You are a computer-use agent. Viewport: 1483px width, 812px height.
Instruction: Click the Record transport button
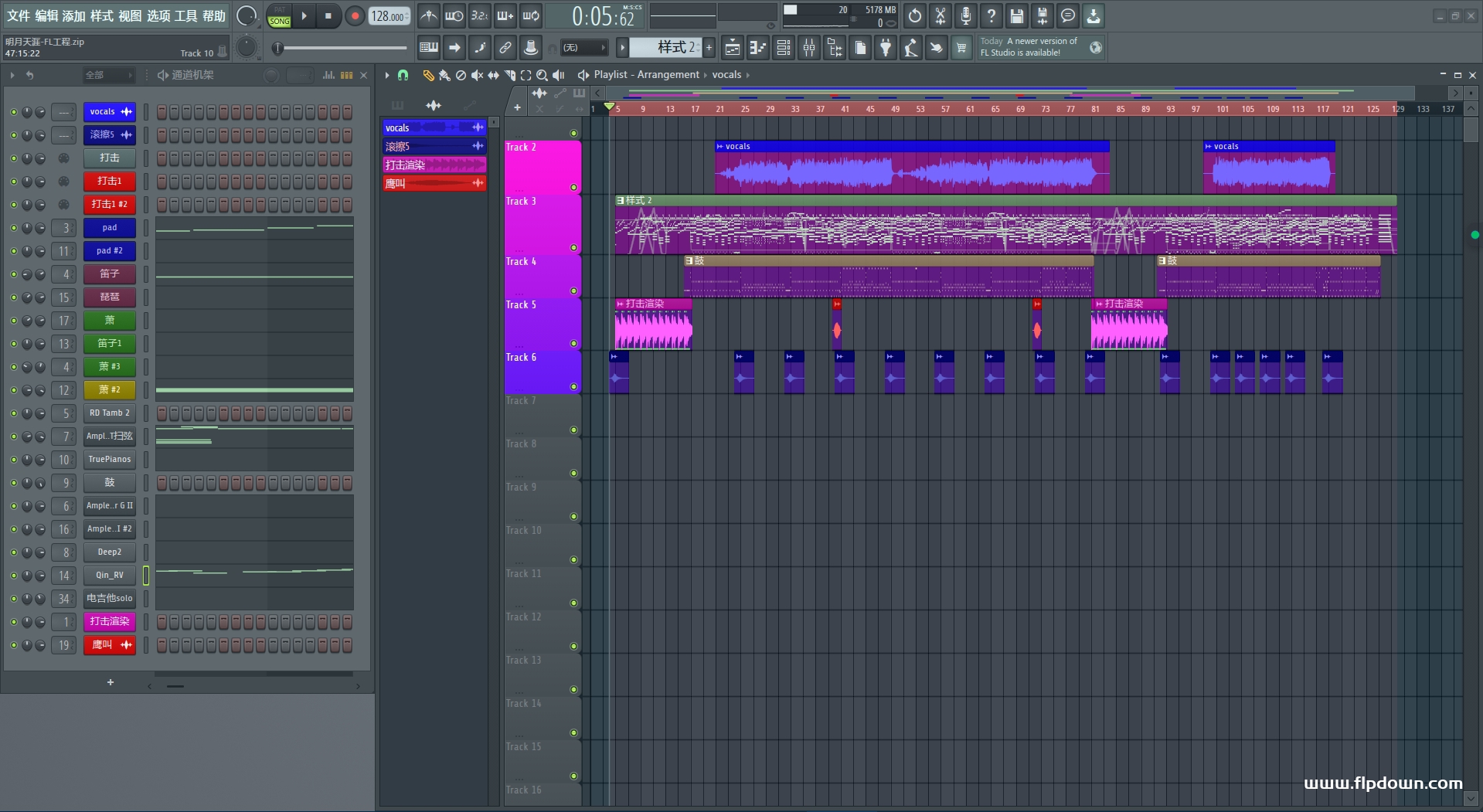pos(355,15)
